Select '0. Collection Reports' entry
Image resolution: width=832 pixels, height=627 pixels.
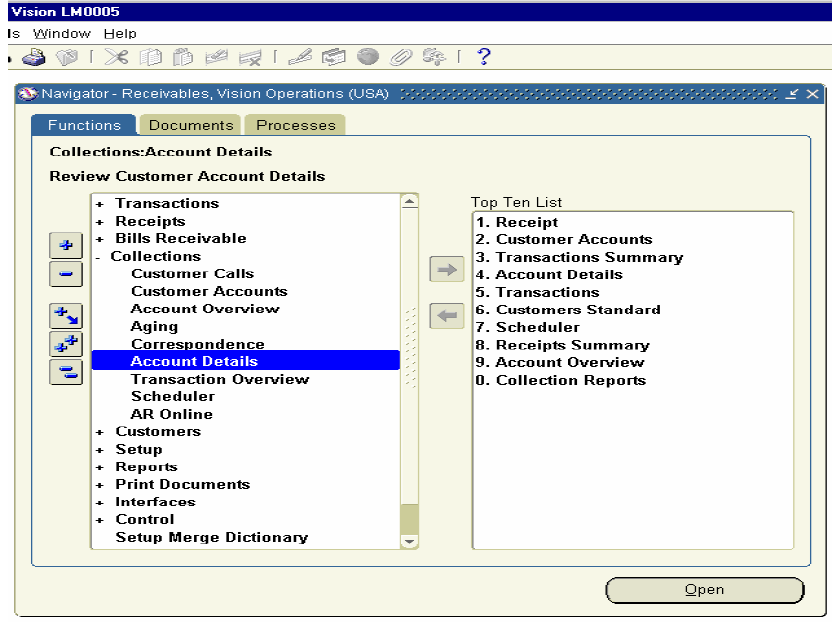pyautogui.click(x=561, y=380)
